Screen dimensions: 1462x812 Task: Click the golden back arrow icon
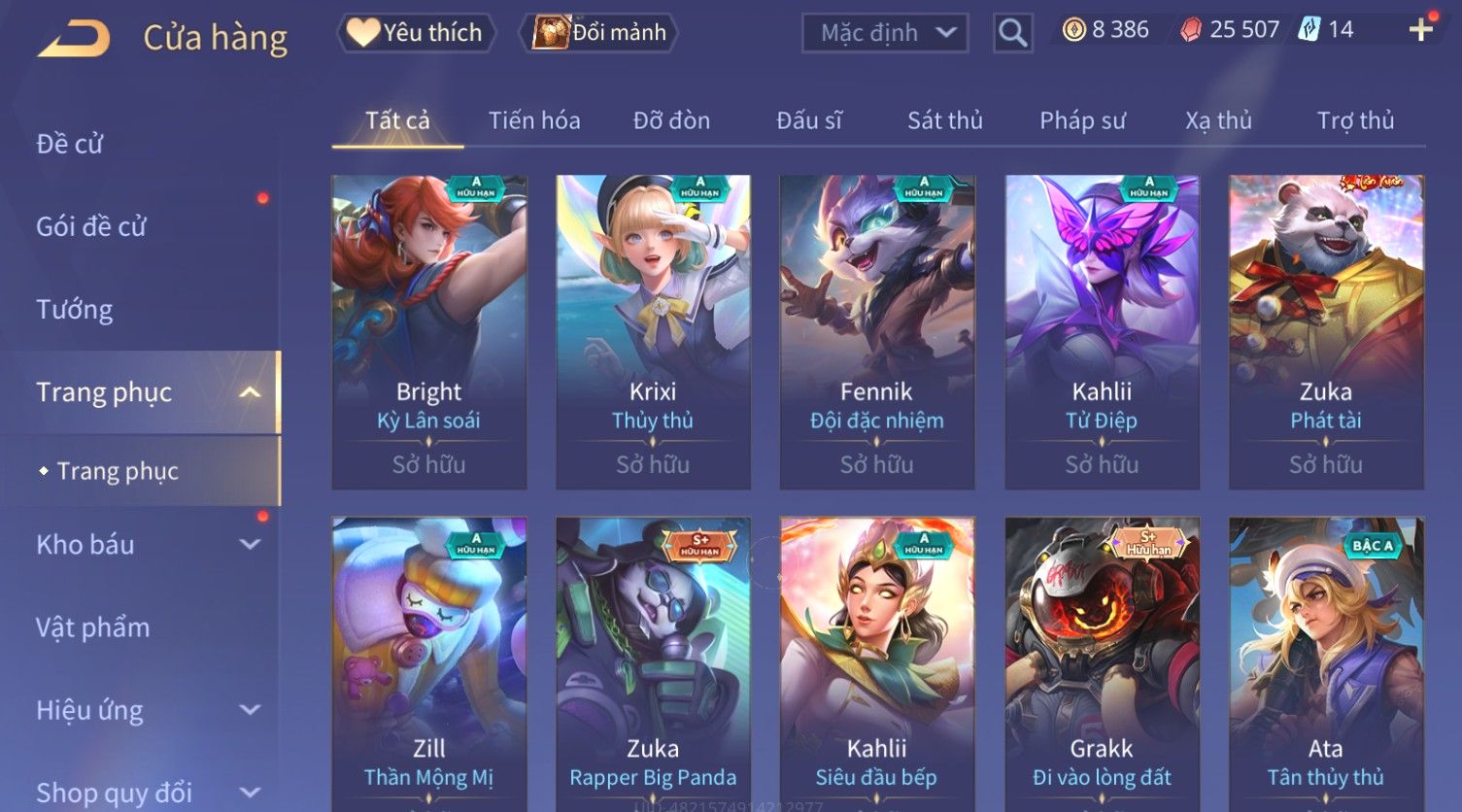(74, 39)
